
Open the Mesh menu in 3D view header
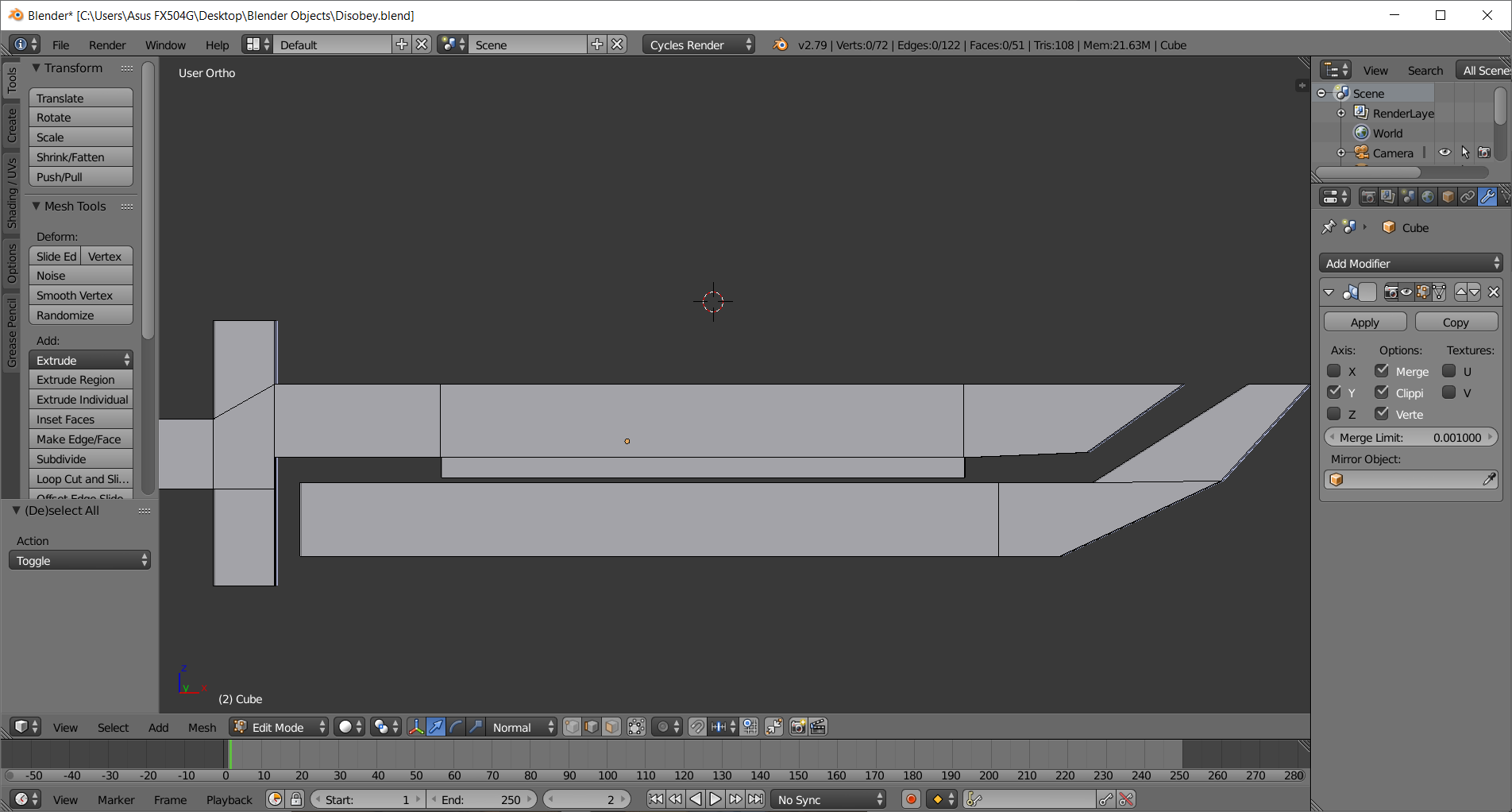(202, 727)
